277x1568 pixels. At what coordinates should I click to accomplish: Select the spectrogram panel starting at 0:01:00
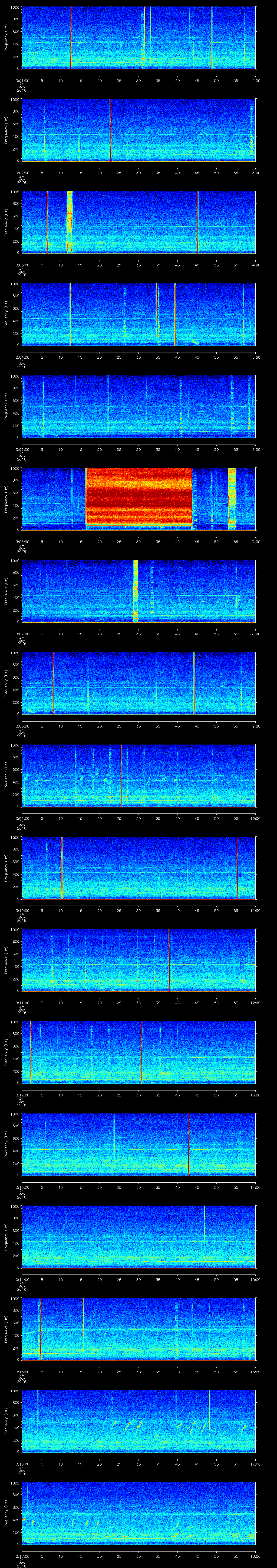138,38
